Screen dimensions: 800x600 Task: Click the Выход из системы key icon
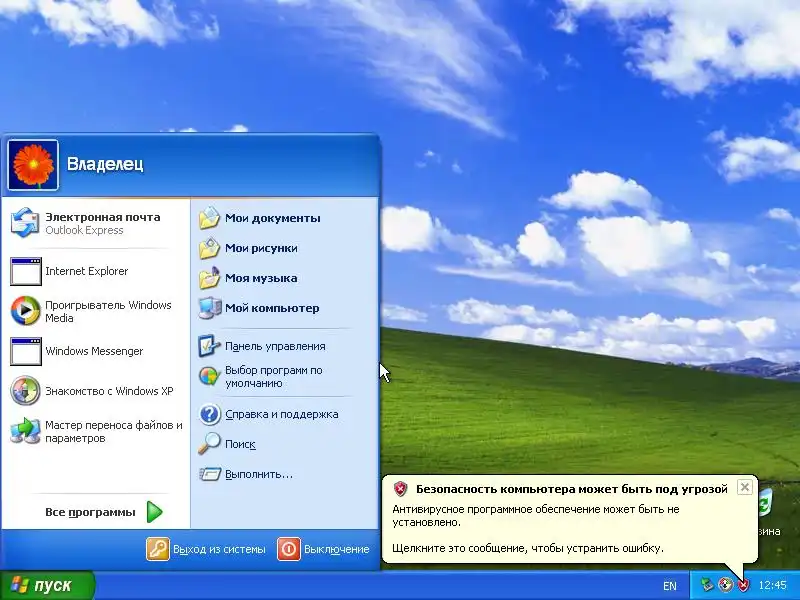pyautogui.click(x=158, y=549)
